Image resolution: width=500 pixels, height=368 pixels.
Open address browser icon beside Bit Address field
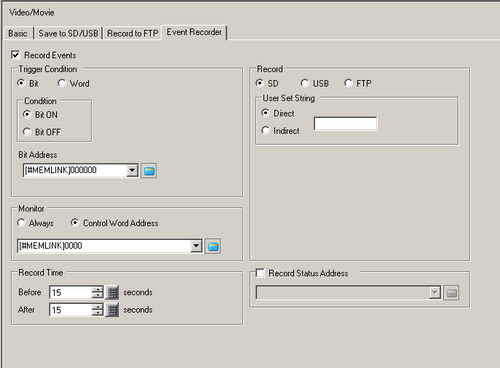149,171
